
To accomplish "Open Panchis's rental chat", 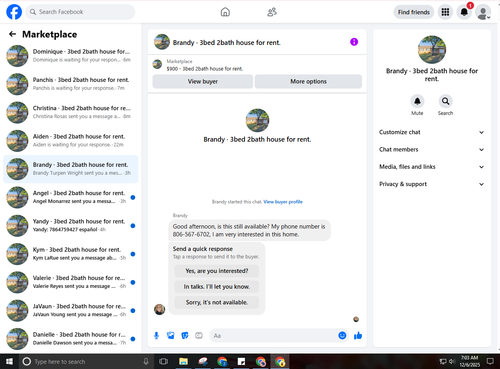I will pyautogui.click(x=71, y=84).
